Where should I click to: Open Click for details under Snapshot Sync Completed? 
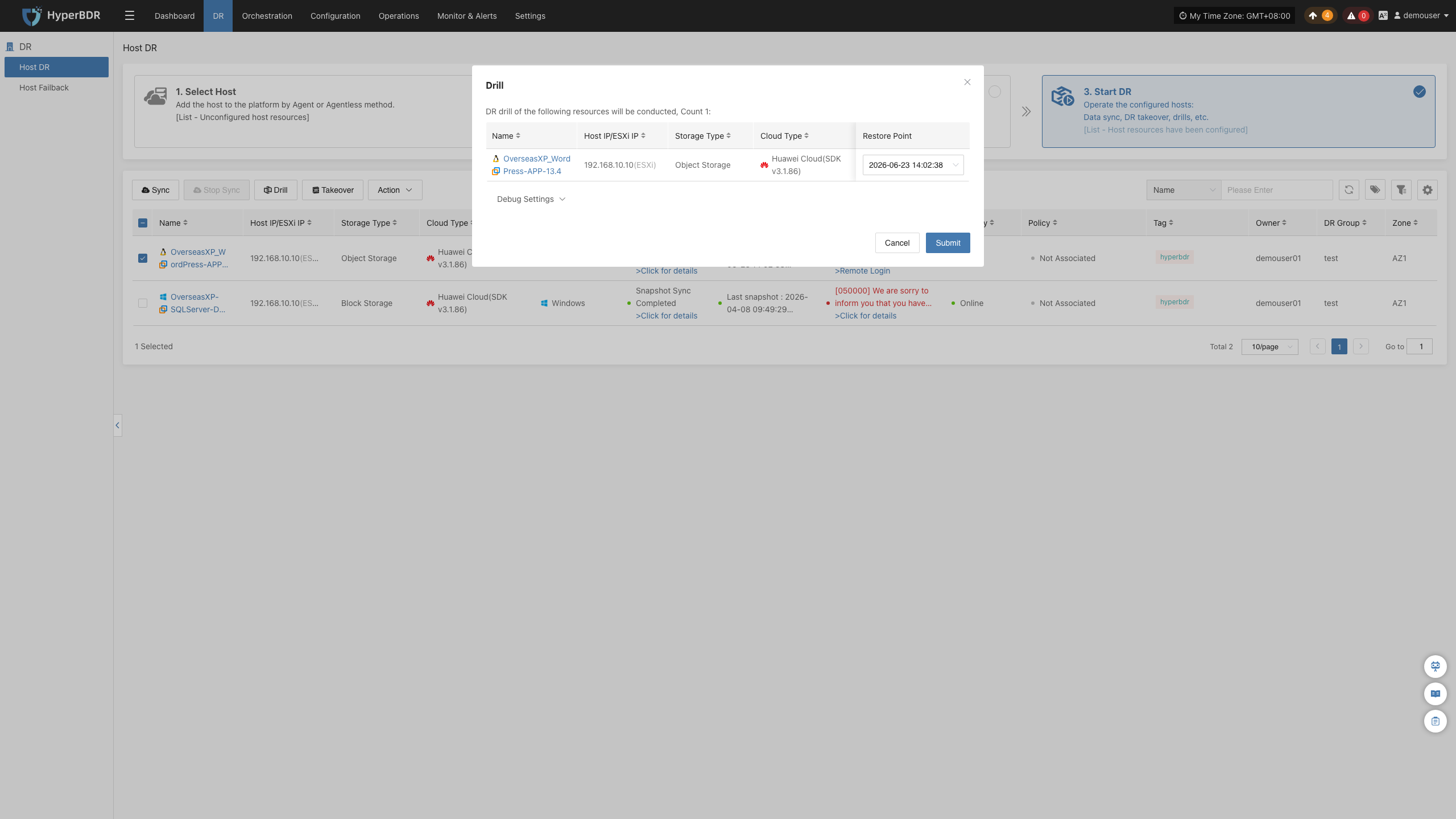click(666, 316)
